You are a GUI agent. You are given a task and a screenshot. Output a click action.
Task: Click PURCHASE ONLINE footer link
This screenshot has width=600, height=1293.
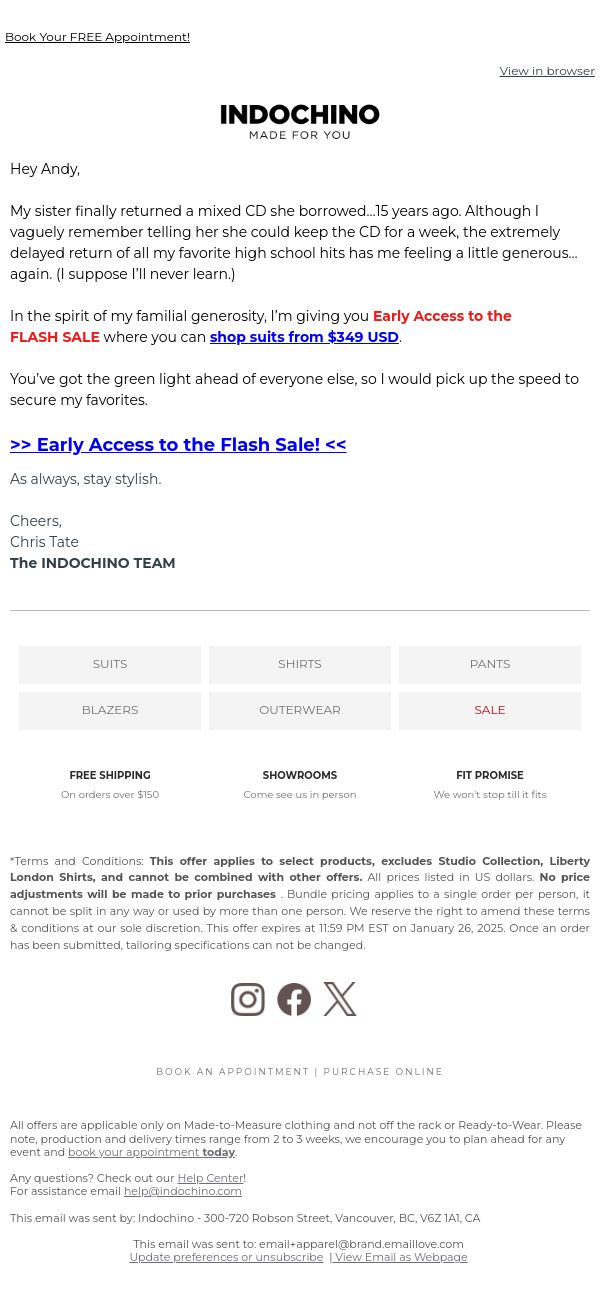point(383,1071)
